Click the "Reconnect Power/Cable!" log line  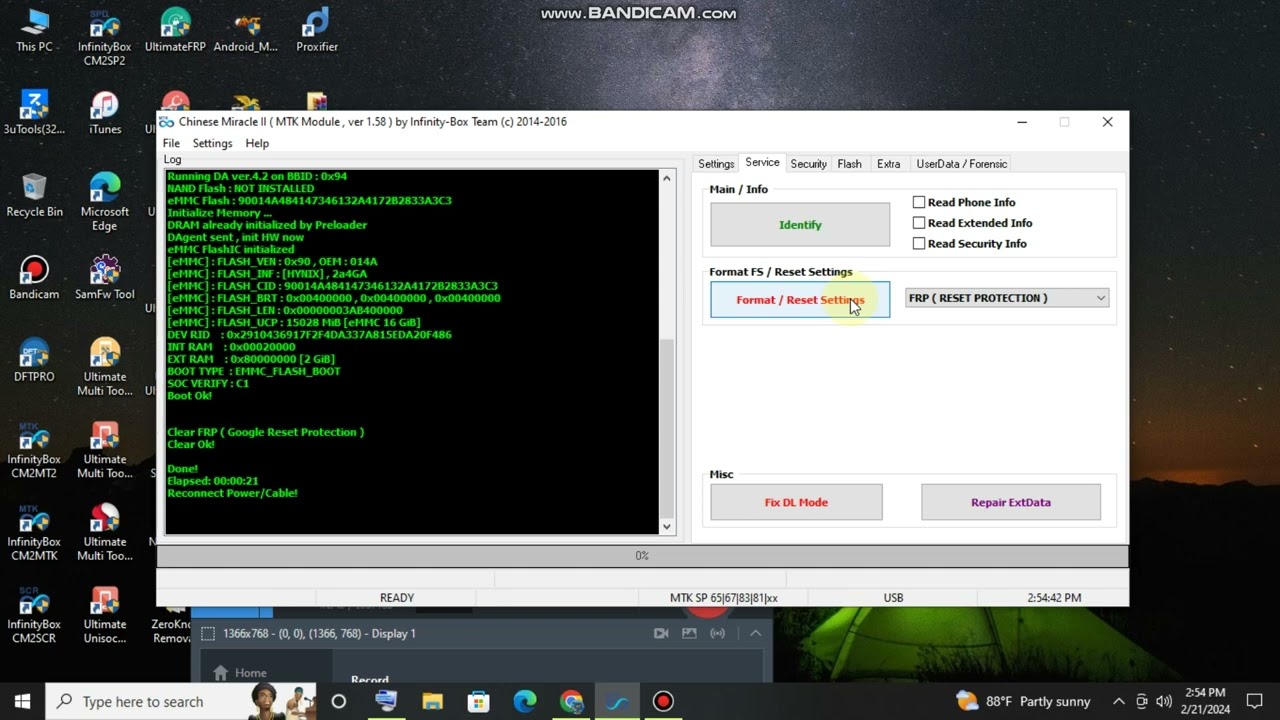(232, 493)
